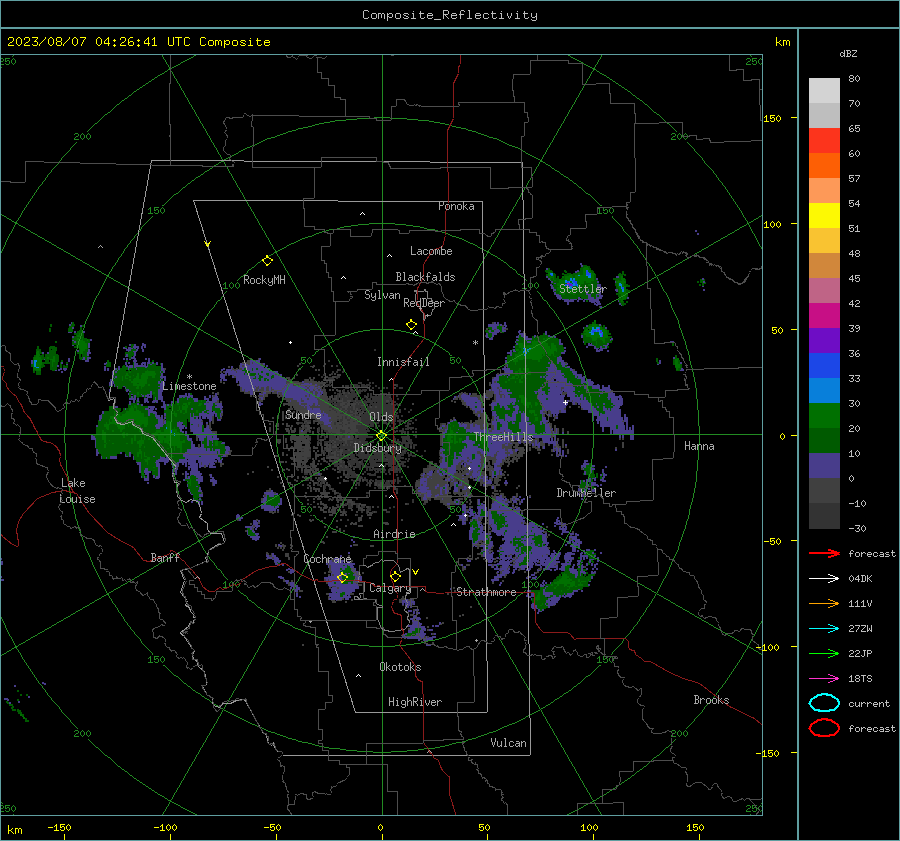The height and width of the screenshot is (841, 900).
Task: Click the 2023/08/07 04:26:41 UTC timestamp
Action: click(x=138, y=42)
